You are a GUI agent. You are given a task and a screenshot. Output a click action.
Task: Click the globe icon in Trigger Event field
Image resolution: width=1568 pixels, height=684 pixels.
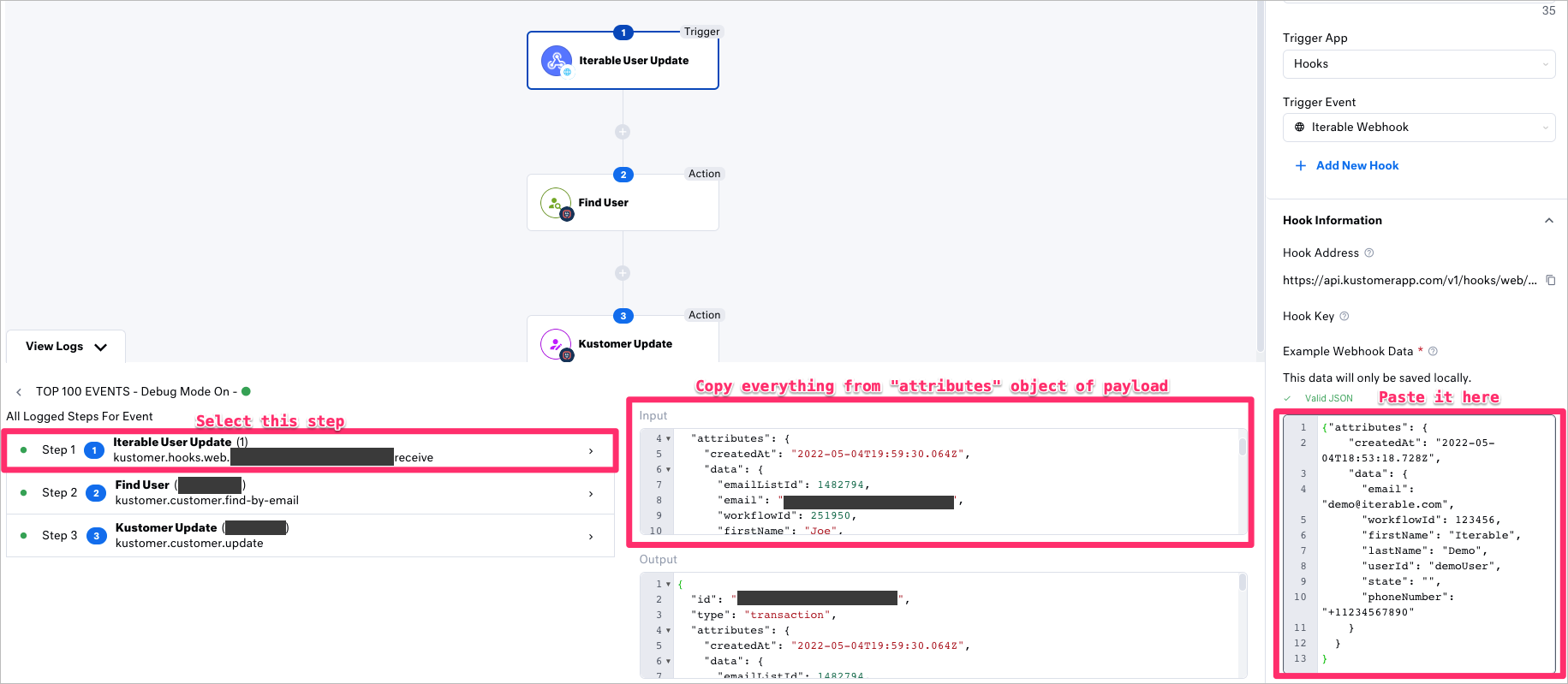point(1299,127)
